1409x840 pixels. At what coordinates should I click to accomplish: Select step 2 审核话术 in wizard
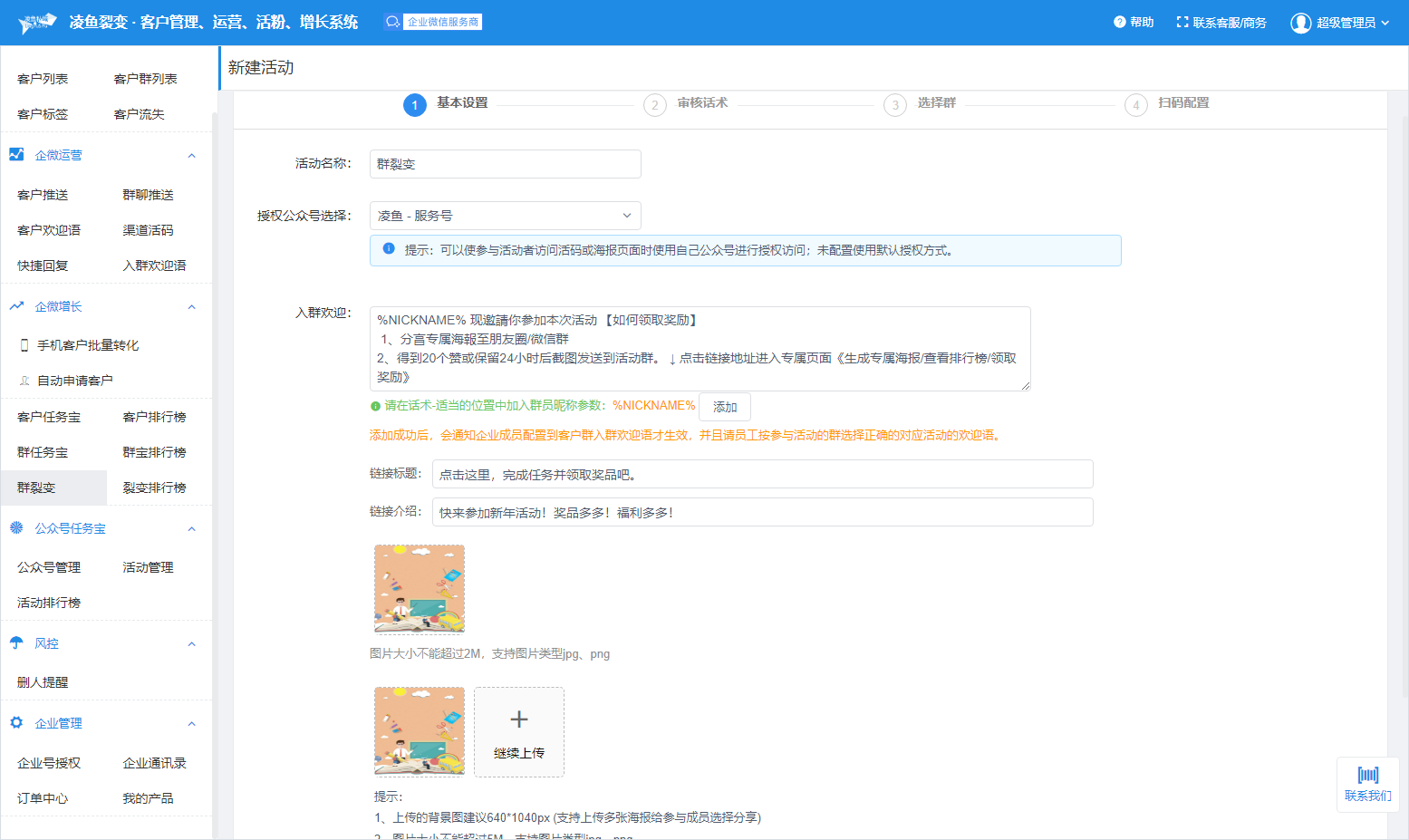[655, 105]
